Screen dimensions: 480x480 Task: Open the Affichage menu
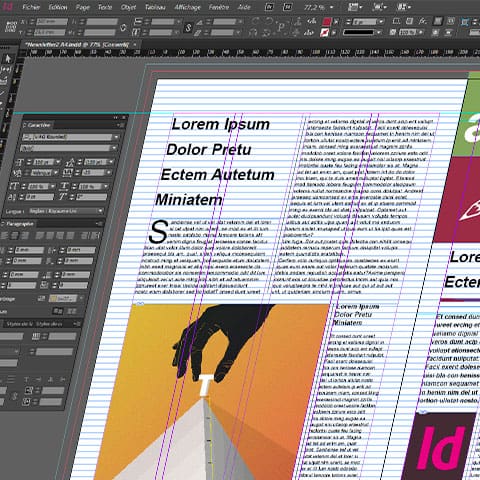point(187,7)
